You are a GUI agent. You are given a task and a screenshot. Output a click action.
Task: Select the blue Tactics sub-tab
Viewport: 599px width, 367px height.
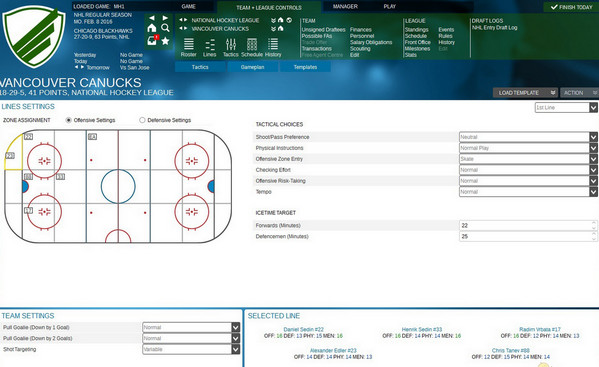coord(200,67)
